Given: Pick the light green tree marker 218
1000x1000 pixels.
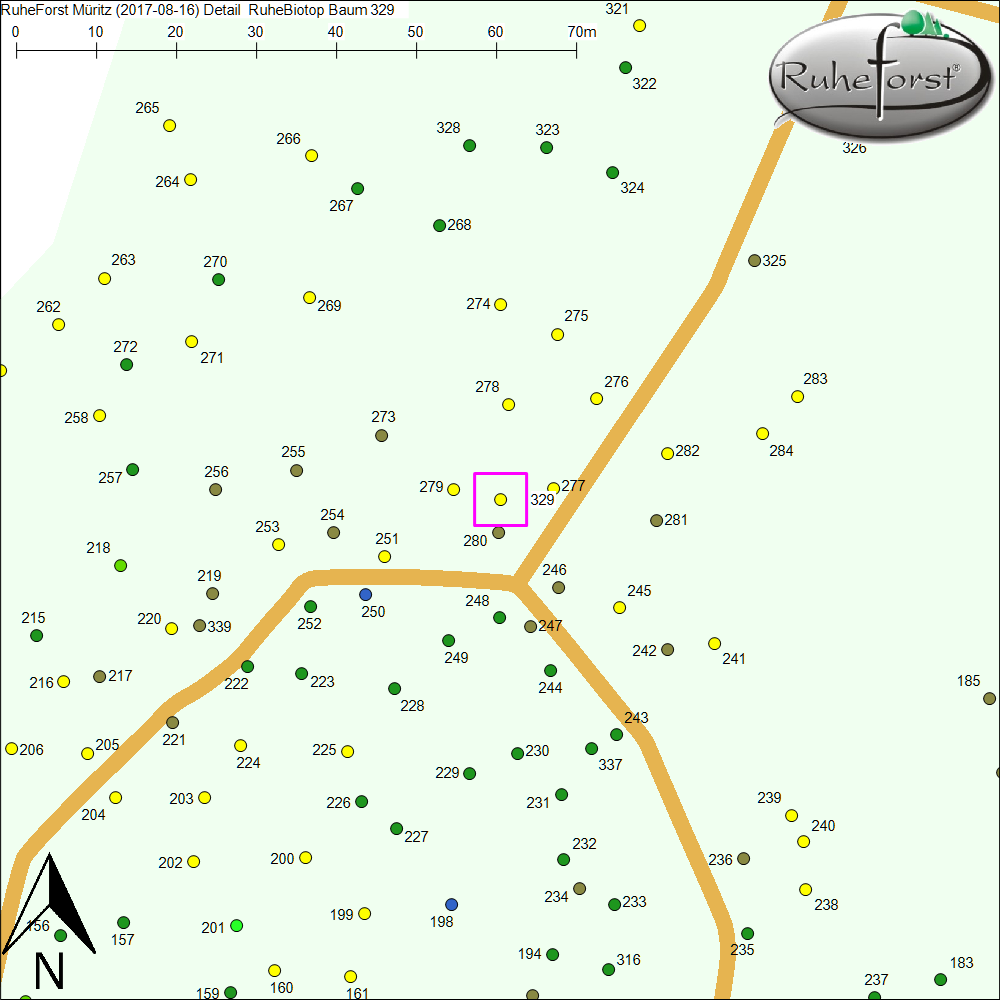Looking at the screenshot, I should (x=121, y=566).
